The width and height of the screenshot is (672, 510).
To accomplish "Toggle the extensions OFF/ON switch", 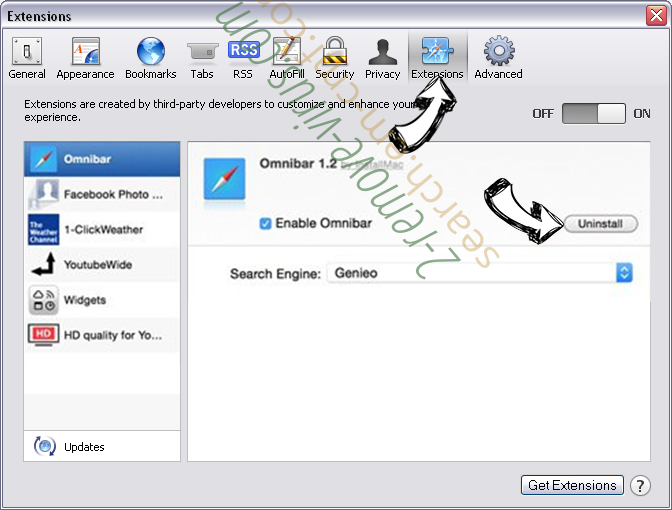I will point(593,114).
